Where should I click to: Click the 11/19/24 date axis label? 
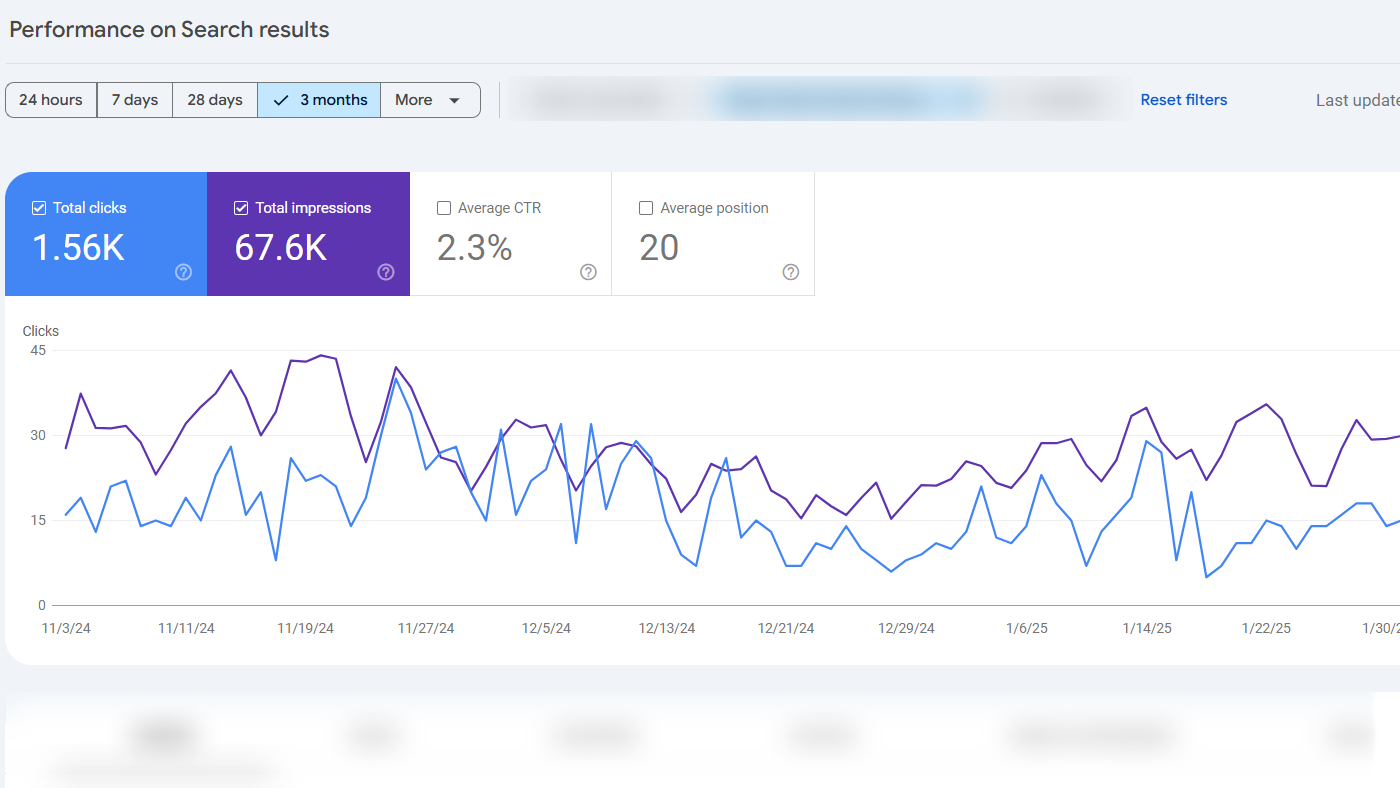306,629
